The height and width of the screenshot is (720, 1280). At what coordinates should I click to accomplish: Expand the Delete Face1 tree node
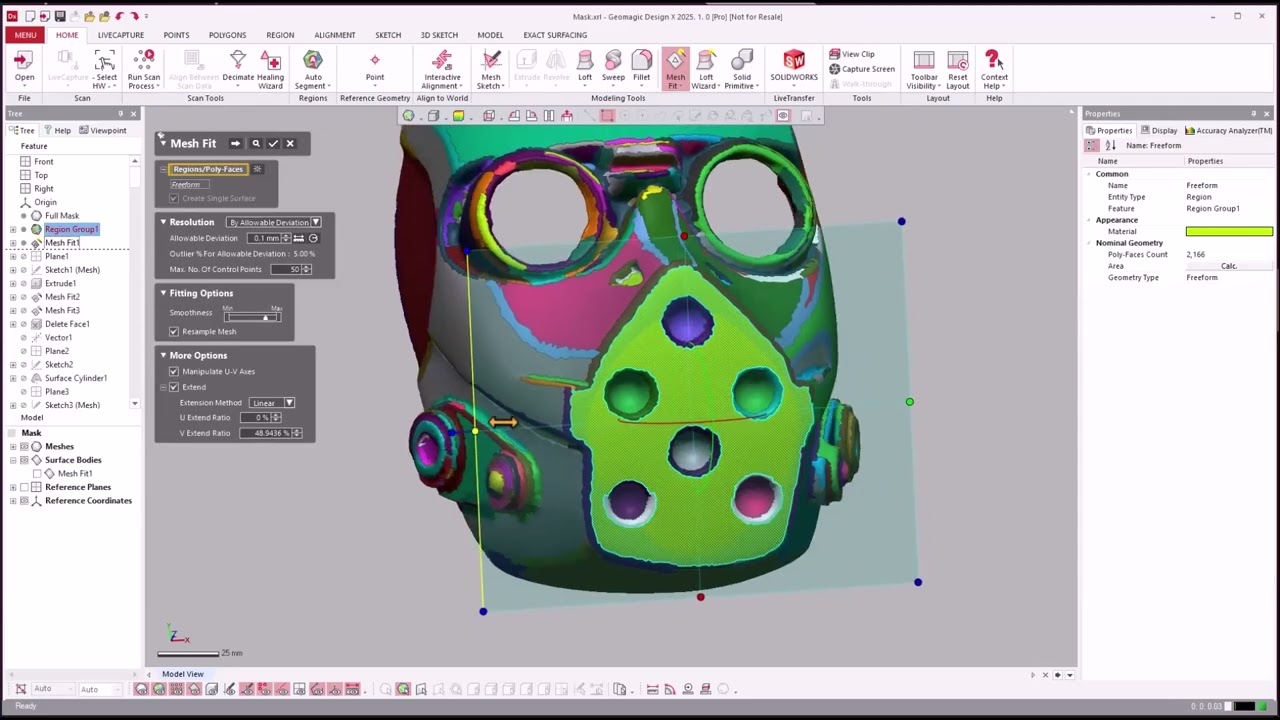click(13, 324)
